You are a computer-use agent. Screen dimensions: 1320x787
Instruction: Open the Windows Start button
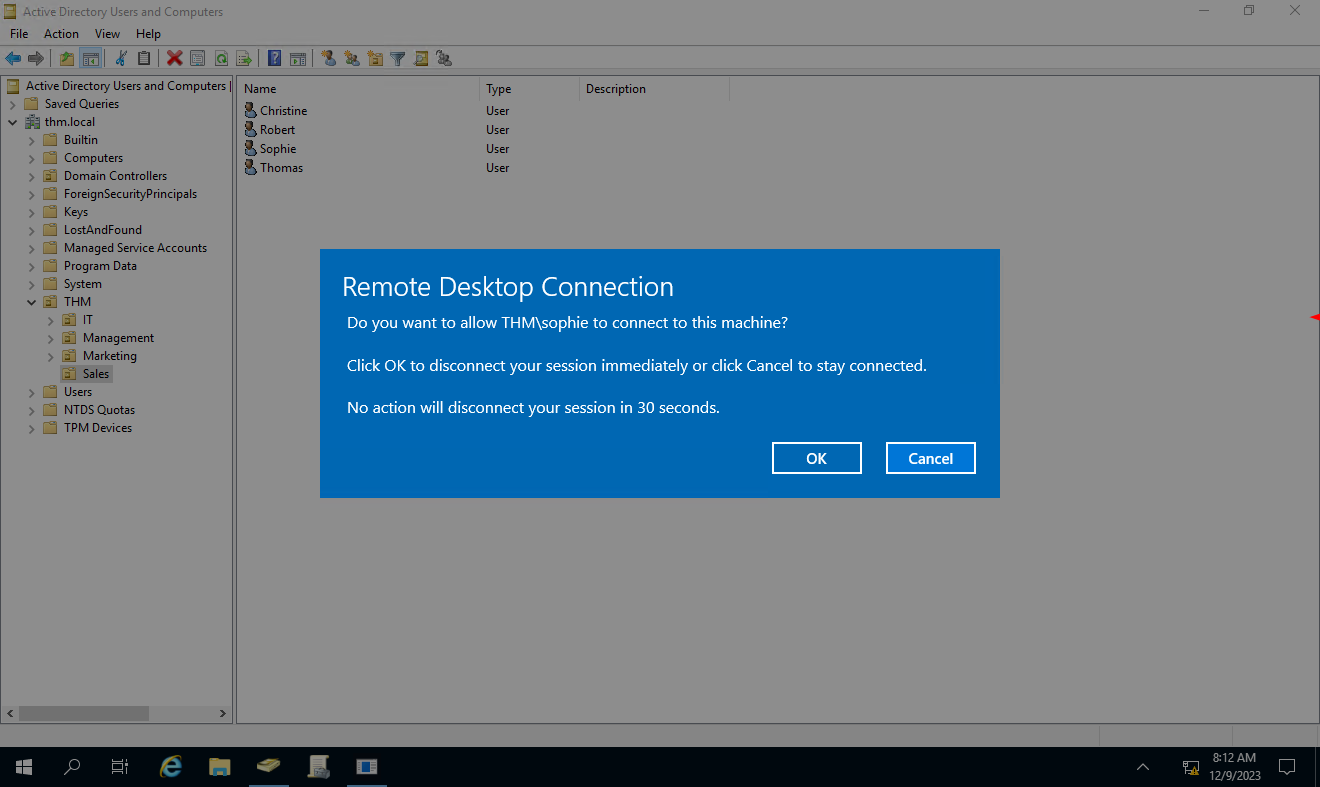[x=24, y=767]
